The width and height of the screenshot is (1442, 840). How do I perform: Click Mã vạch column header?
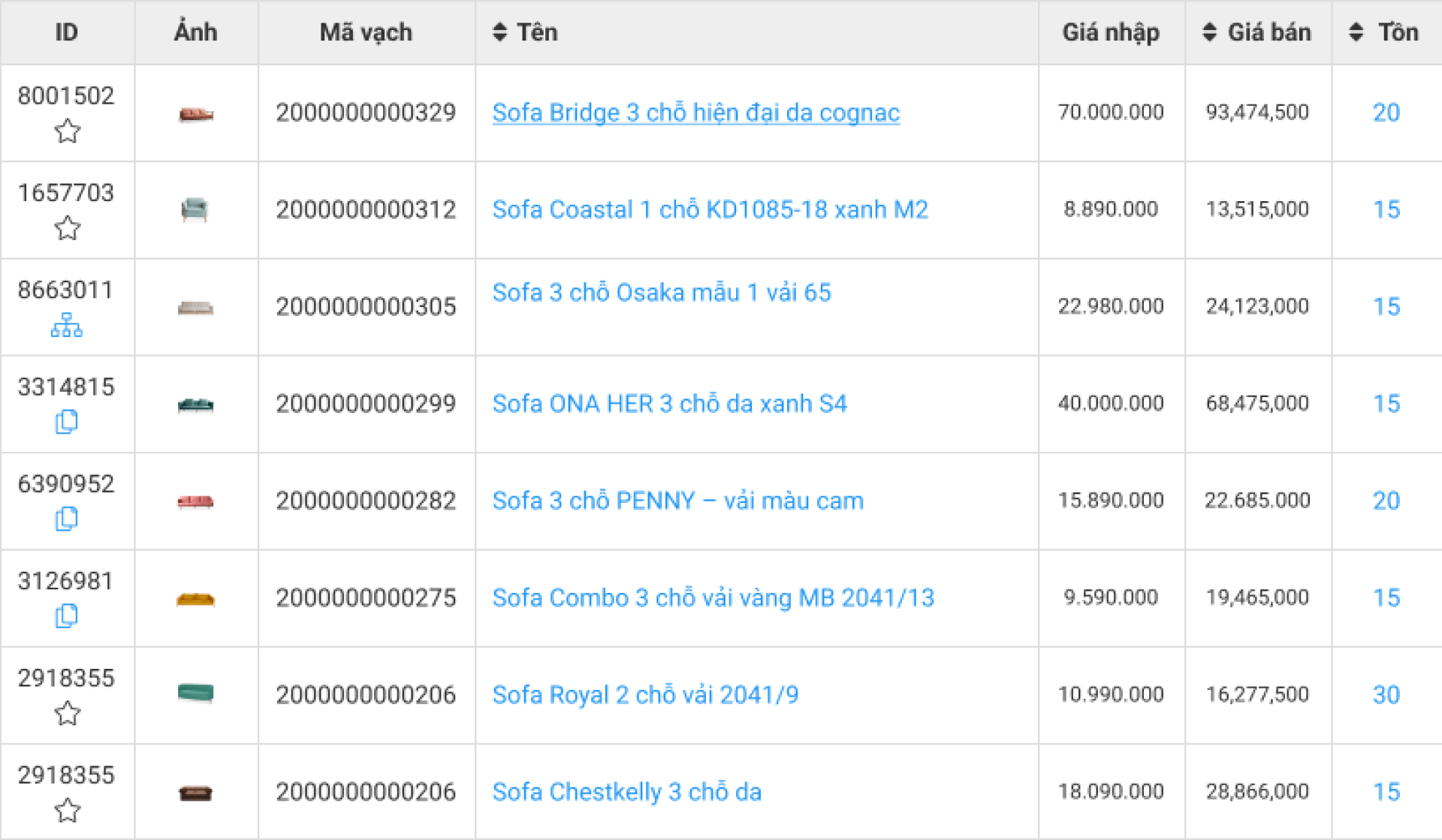366,32
